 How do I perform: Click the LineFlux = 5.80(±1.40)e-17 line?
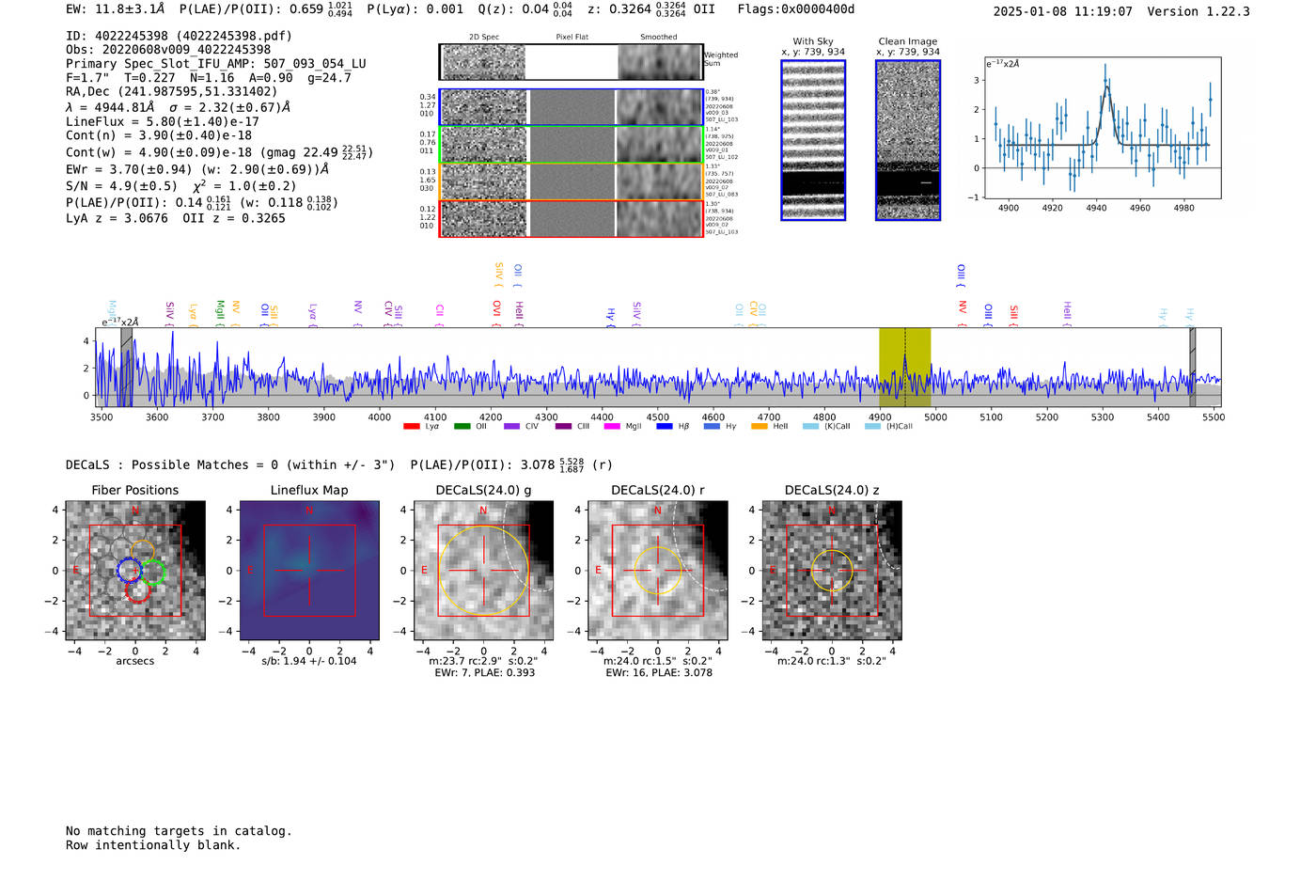tap(163, 121)
